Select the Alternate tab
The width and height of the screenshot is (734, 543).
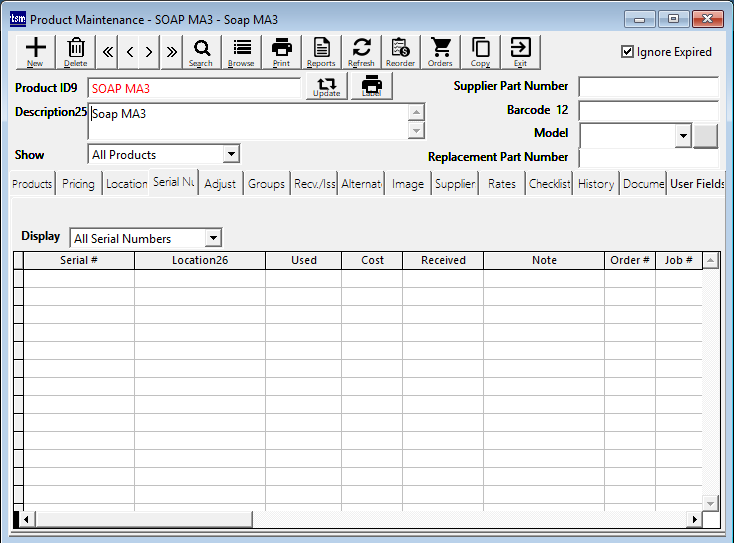click(x=361, y=184)
